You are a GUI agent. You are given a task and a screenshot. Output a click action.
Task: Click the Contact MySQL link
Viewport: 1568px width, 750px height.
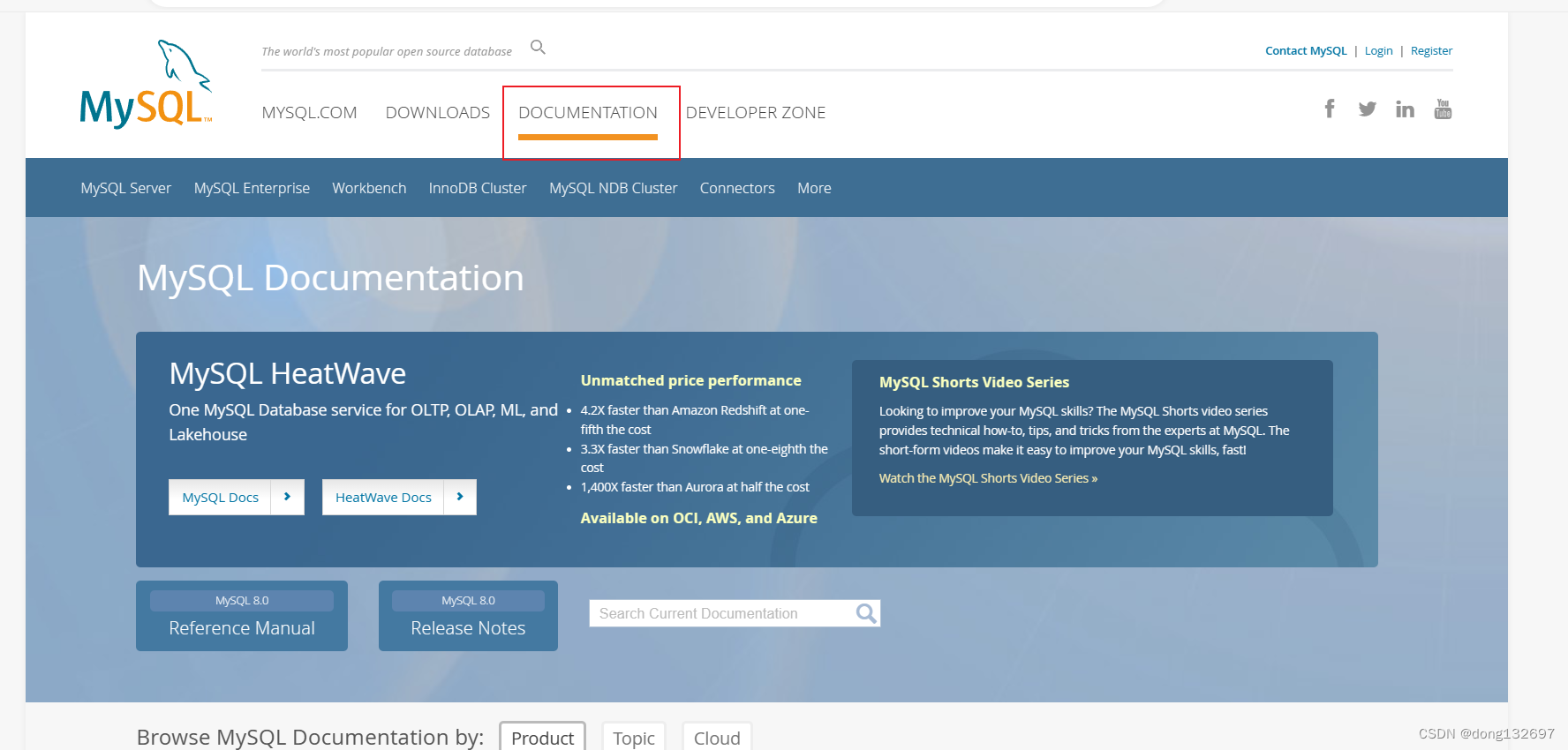pyautogui.click(x=1306, y=51)
